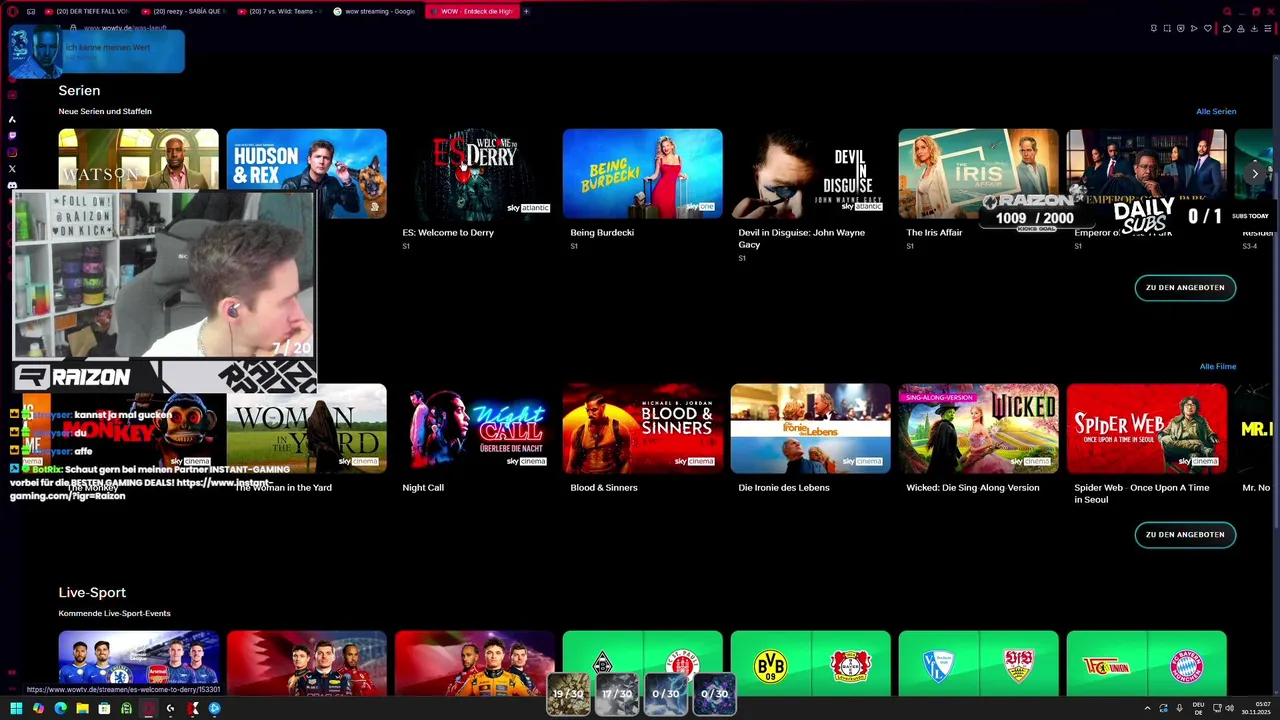The width and height of the screenshot is (1280, 720).
Task: Open the Being Burdecki thumbnail
Action: (x=642, y=173)
